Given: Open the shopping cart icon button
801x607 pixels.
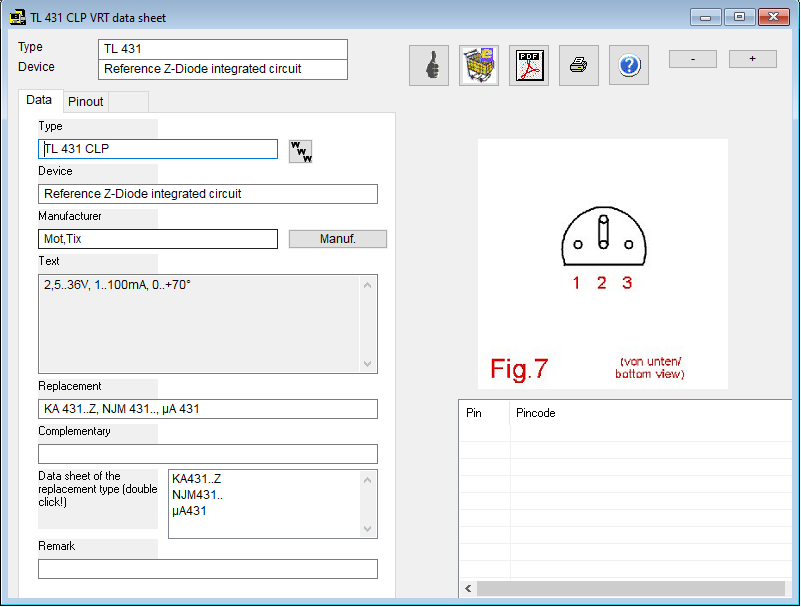Looking at the screenshot, I should click(x=479, y=65).
